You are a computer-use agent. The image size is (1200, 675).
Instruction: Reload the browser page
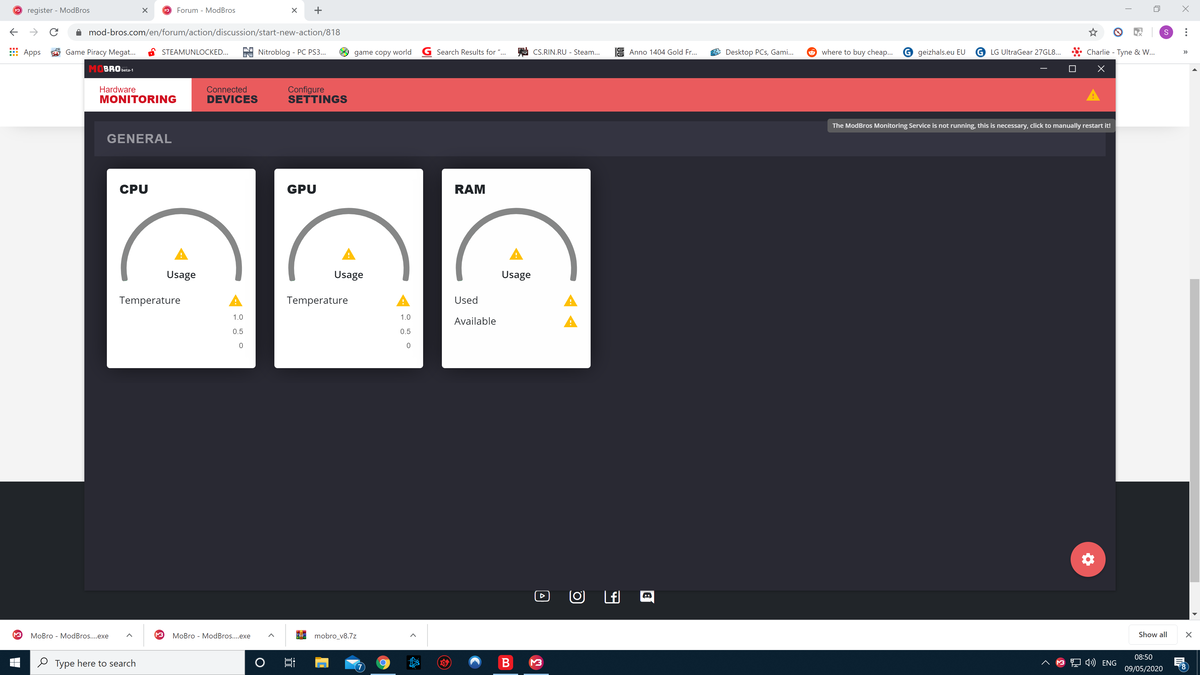click(x=56, y=32)
